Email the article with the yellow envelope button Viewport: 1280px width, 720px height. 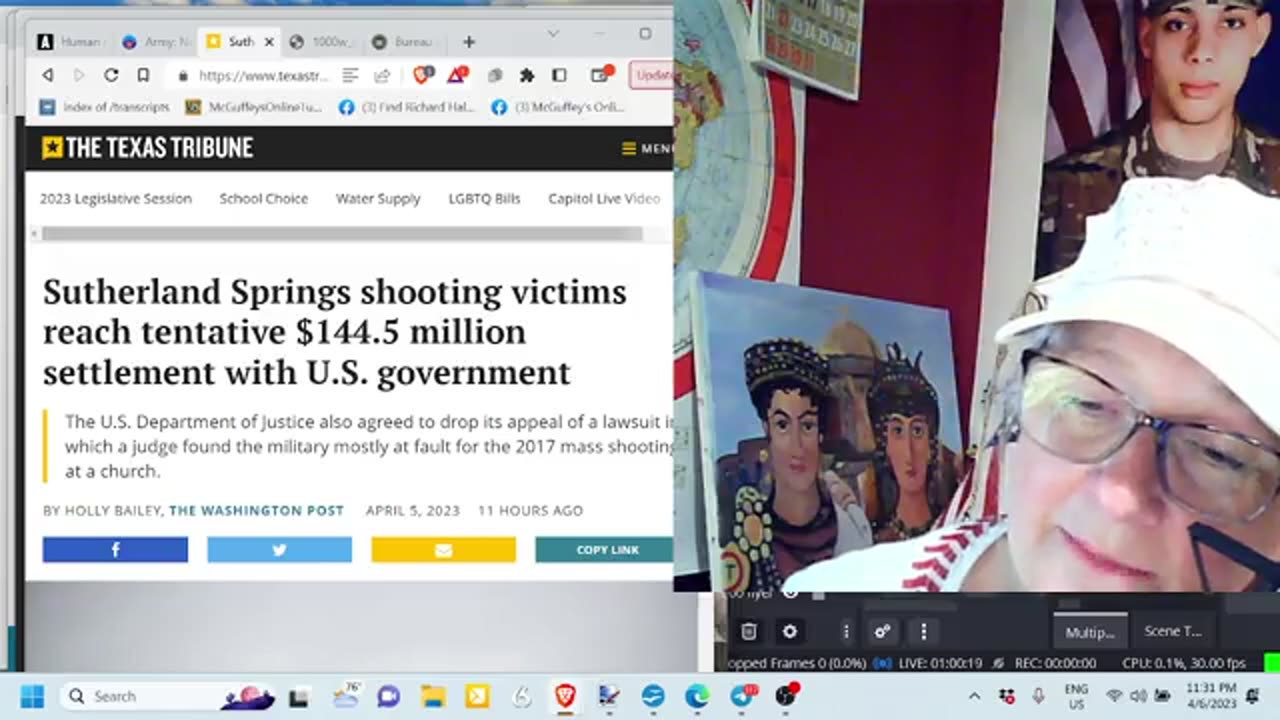[x=443, y=549]
